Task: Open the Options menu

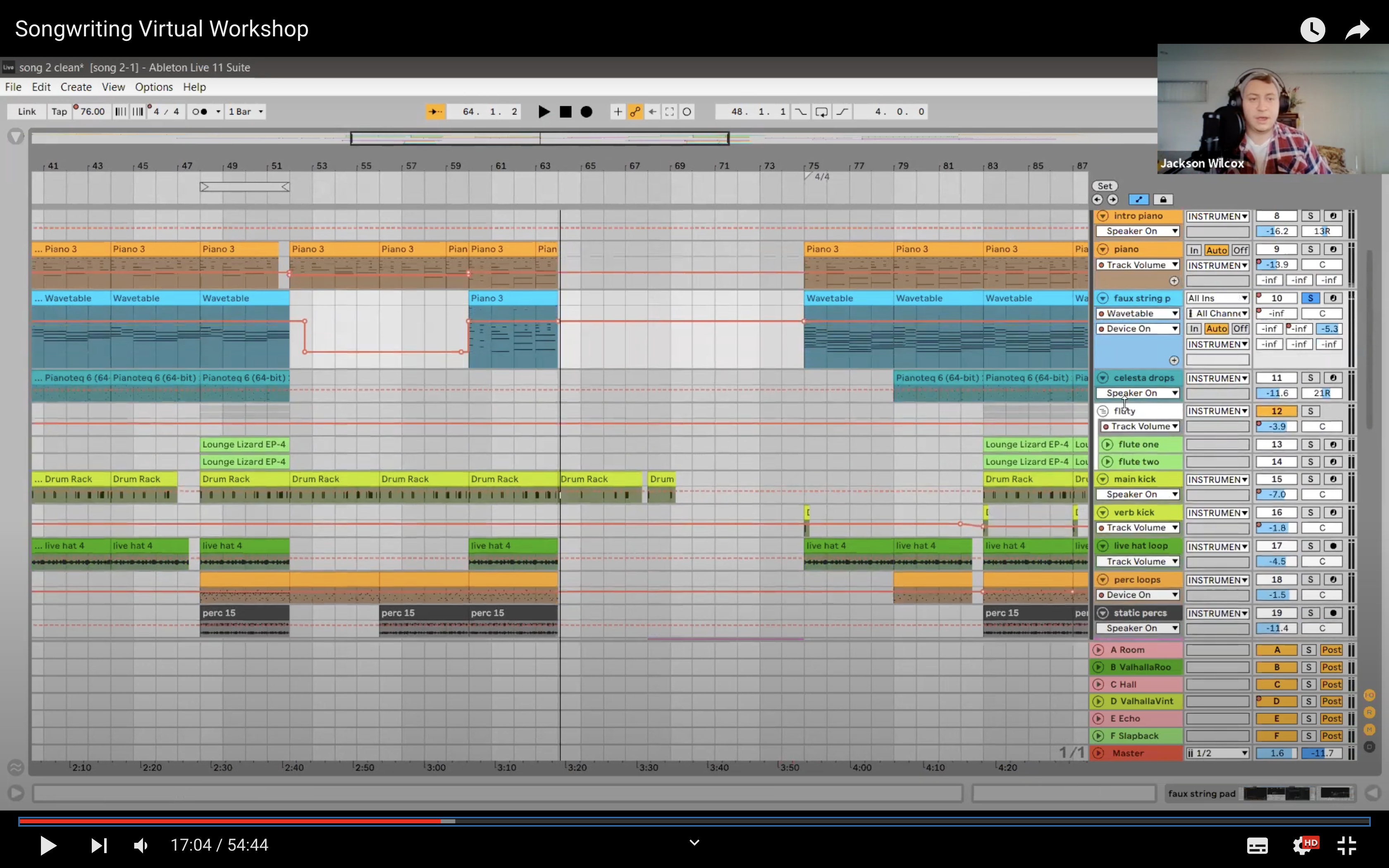Action: coord(153,87)
